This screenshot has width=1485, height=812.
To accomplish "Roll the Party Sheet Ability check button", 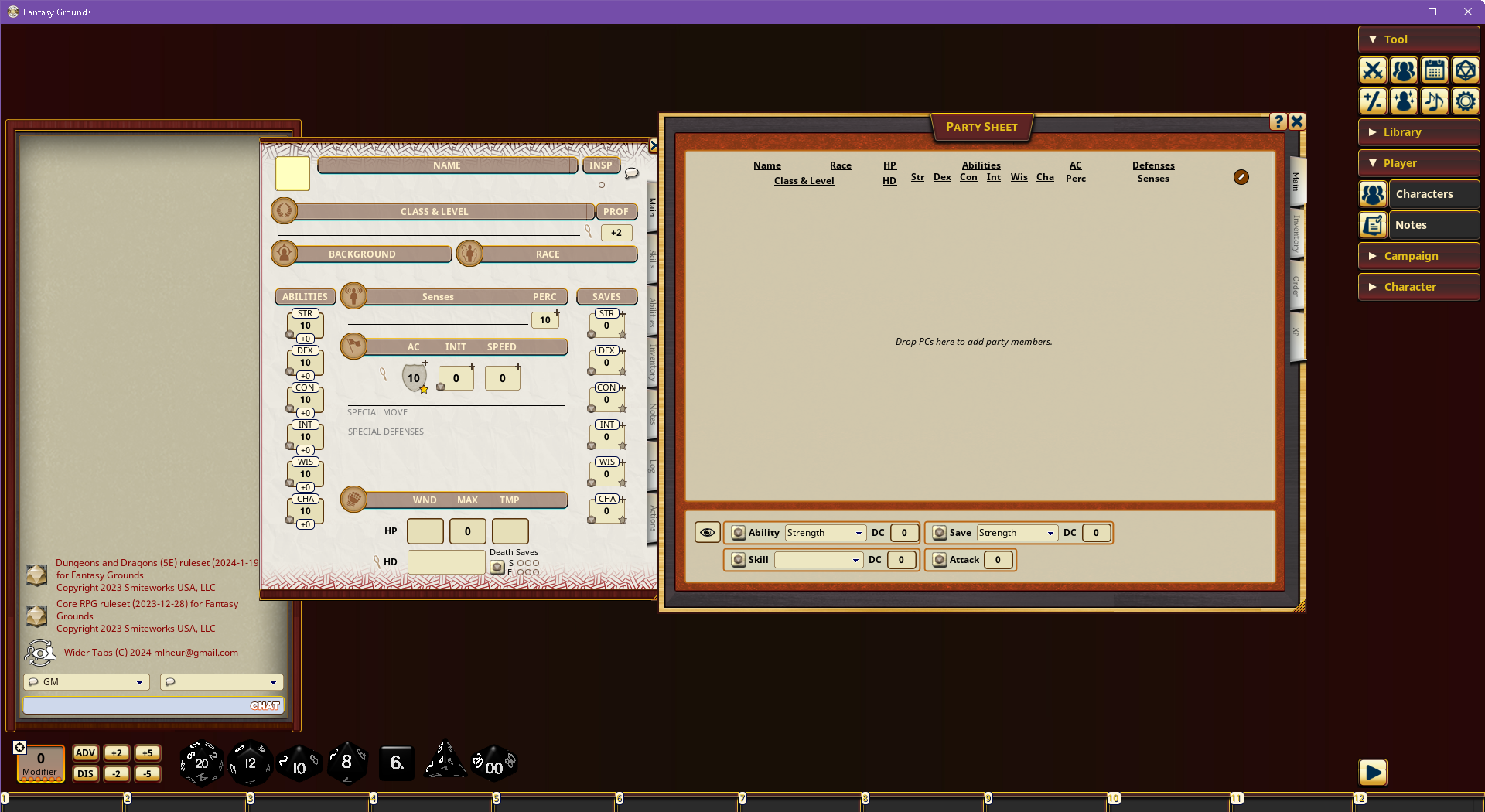I will (x=739, y=533).
